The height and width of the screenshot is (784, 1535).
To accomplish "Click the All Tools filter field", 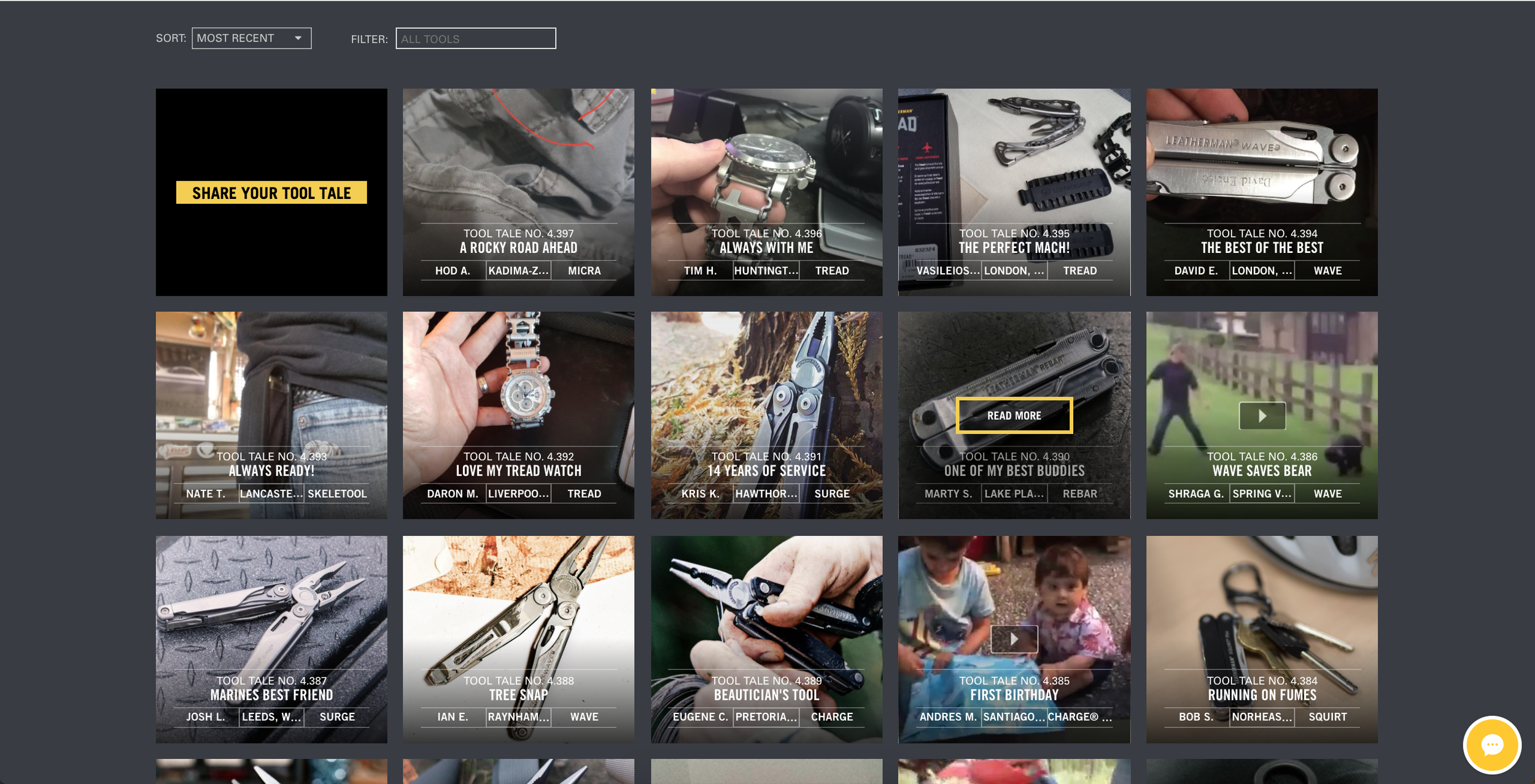I will [x=476, y=39].
